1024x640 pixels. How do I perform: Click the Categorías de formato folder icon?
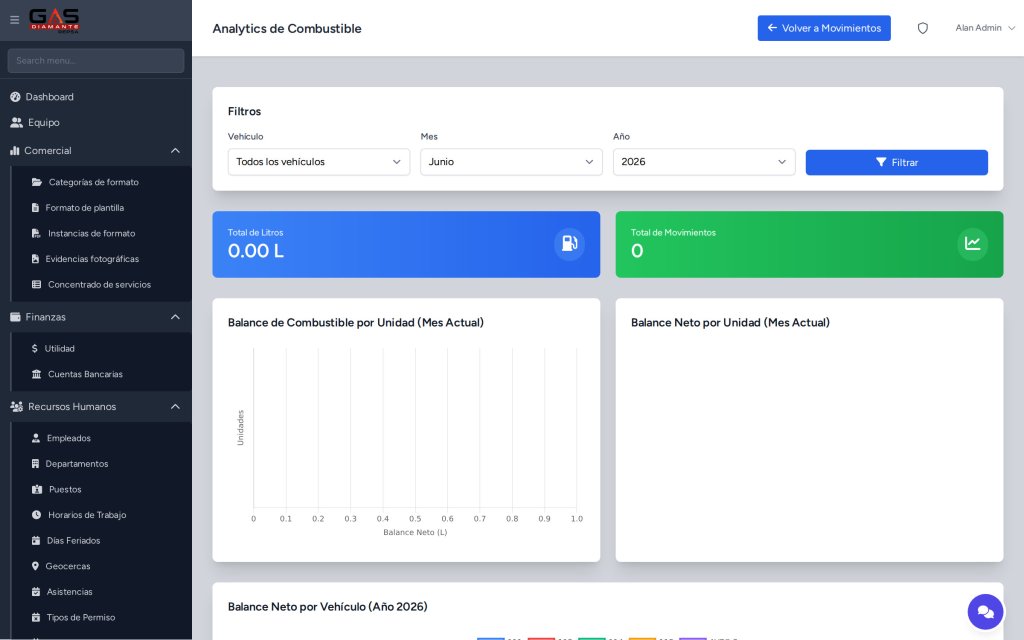click(x=37, y=182)
